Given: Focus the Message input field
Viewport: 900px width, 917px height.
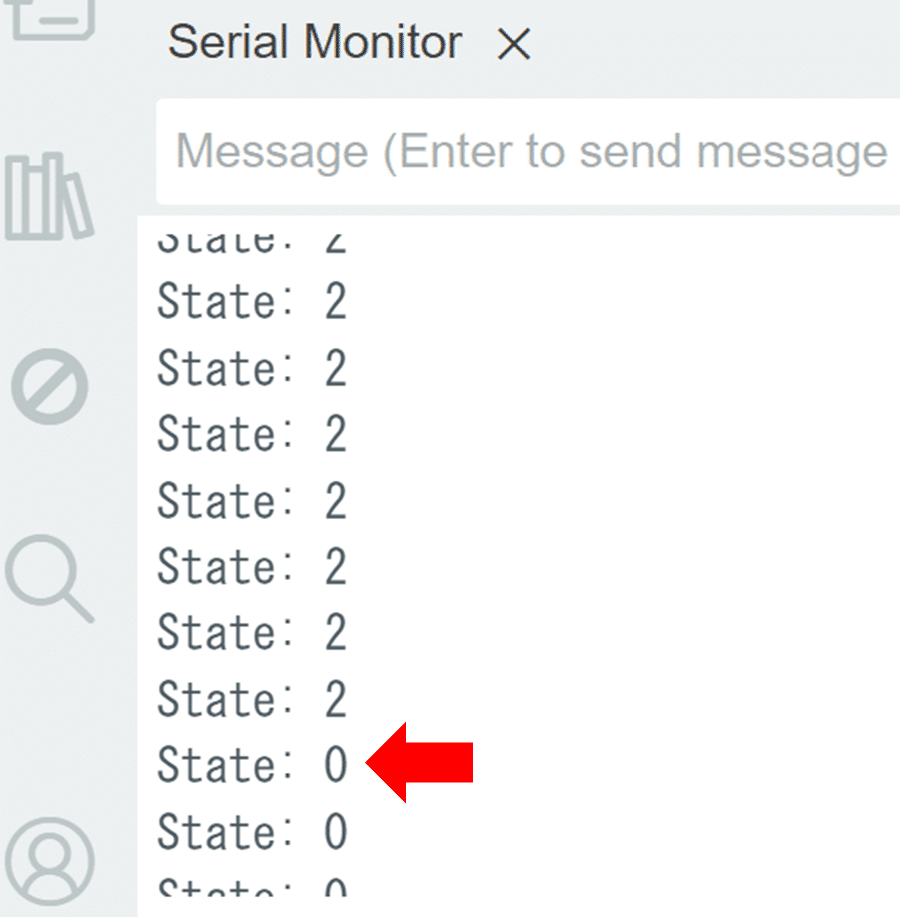Looking at the screenshot, I should [x=528, y=151].
